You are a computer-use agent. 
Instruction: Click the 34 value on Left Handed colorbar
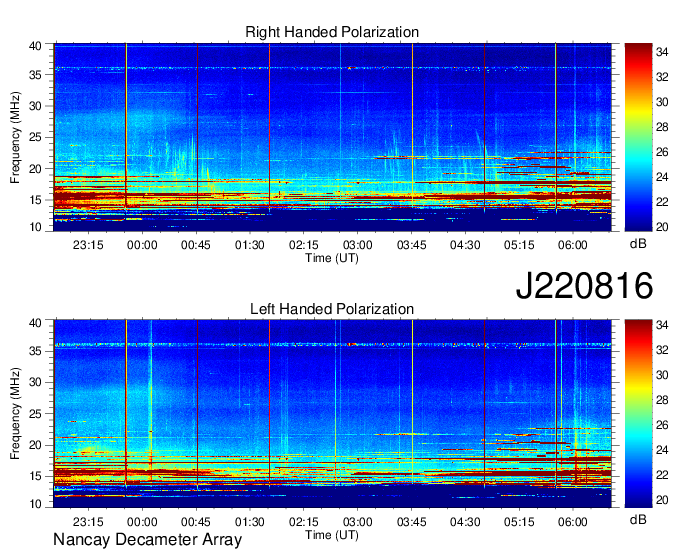662,325
